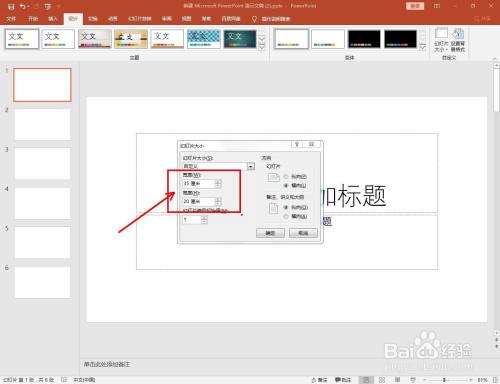
Task: Close the Slide Size dialog with X
Action: coord(311,144)
